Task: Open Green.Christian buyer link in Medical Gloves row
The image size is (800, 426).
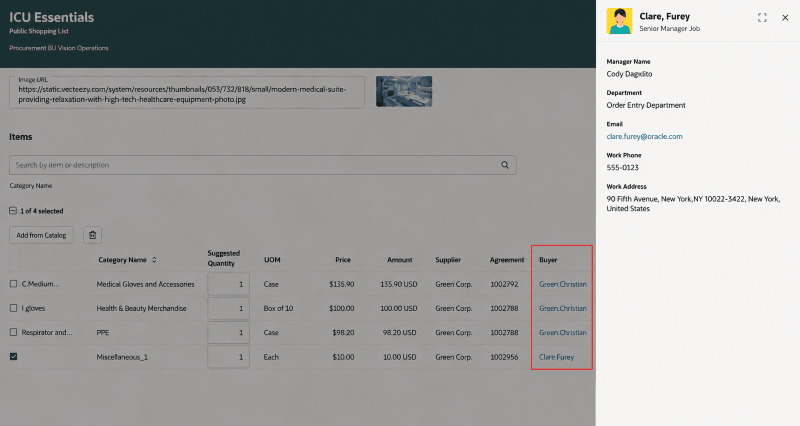Action: coord(563,284)
